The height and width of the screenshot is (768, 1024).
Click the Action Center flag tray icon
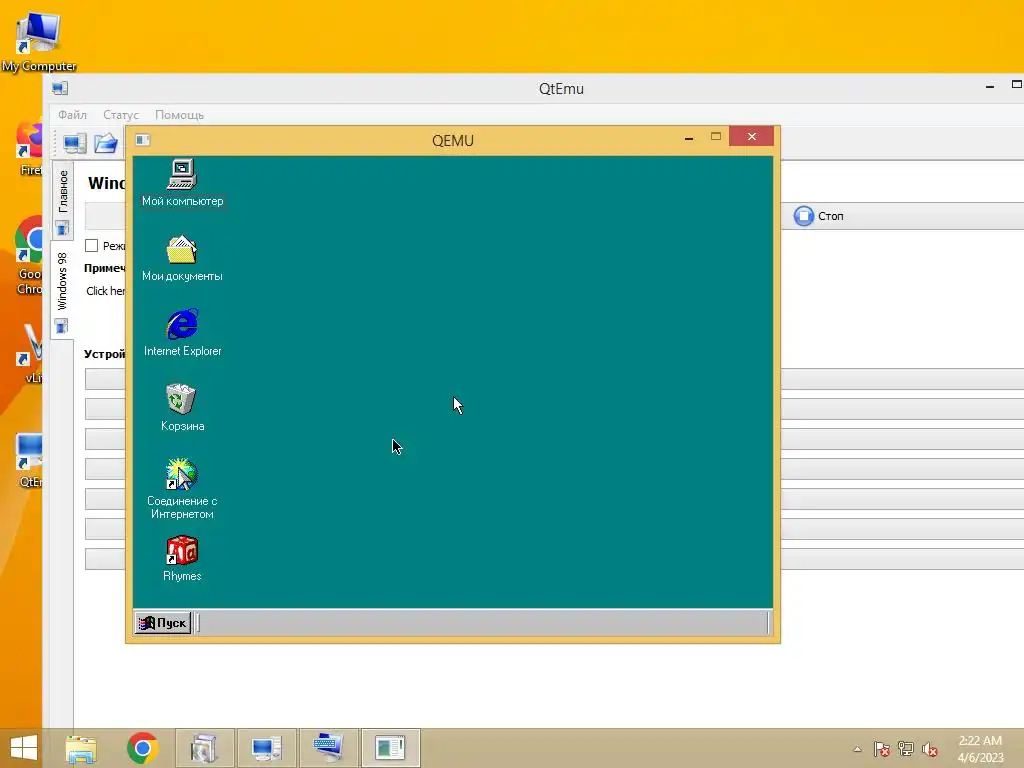pos(882,748)
